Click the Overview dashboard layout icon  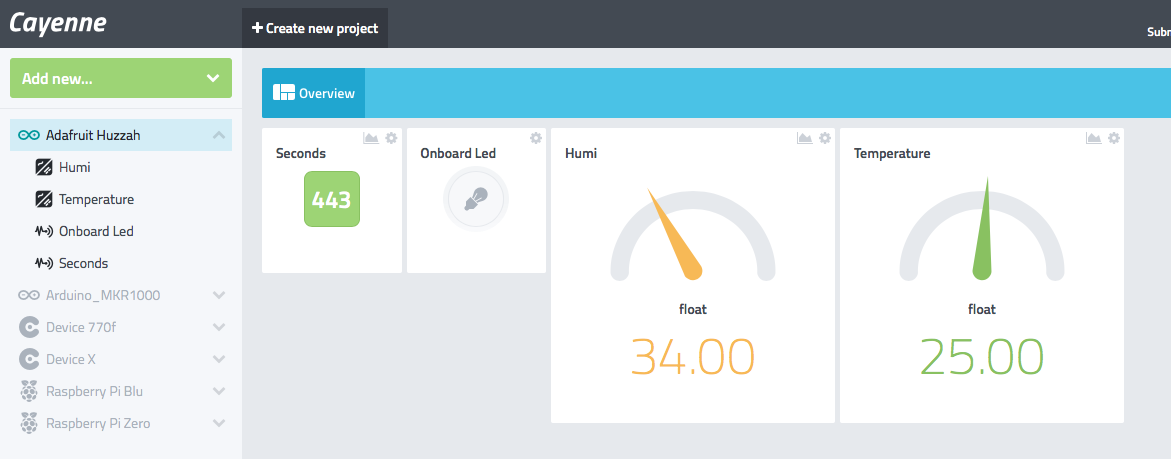[284, 93]
